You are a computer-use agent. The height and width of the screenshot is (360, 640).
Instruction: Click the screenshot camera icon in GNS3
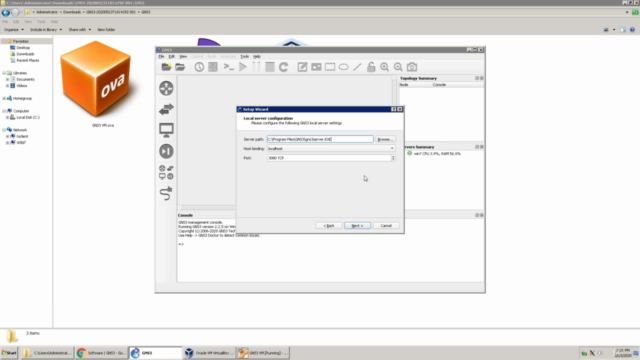pos(412,67)
